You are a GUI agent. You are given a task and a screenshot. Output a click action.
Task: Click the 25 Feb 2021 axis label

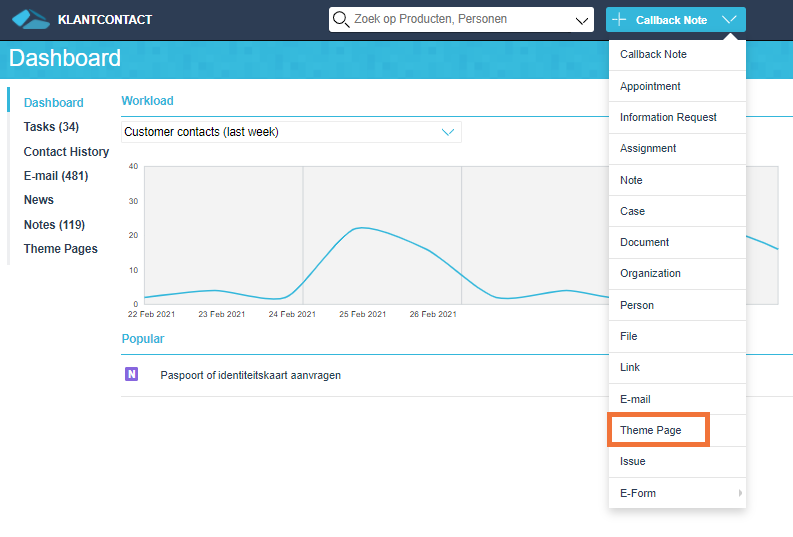click(x=362, y=314)
